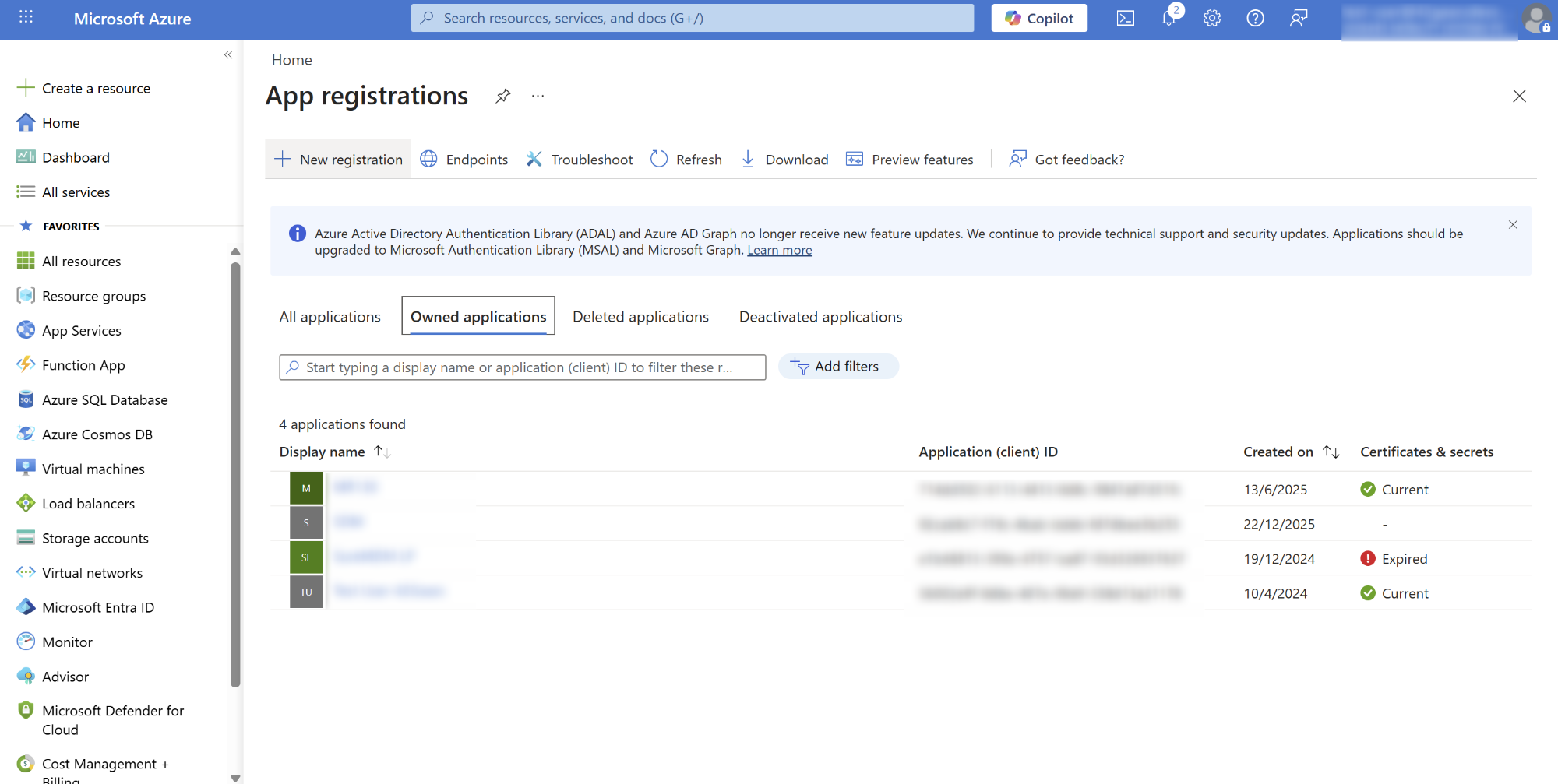The image size is (1558, 784).
Task: Open the notifications bell
Action: click(1168, 18)
